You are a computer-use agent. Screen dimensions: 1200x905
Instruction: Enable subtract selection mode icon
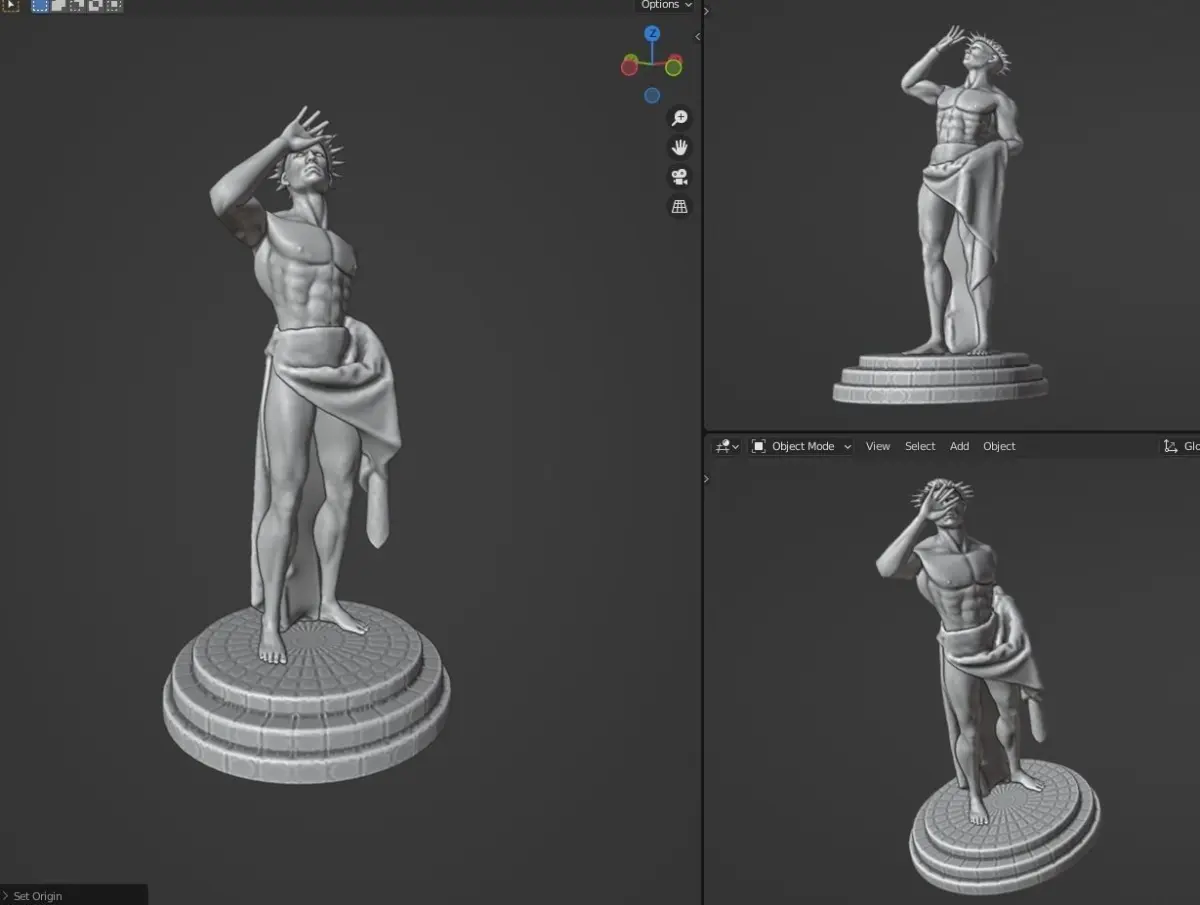(x=77, y=5)
